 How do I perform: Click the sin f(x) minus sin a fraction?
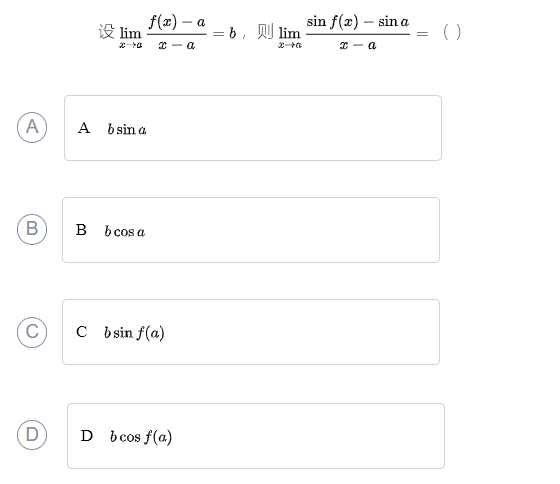(x=358, y=33)
